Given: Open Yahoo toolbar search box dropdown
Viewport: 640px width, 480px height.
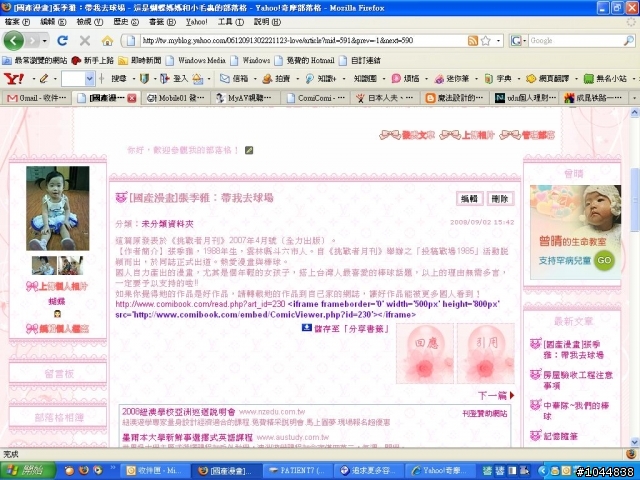Looking at the screenshot, I should 89,78.
